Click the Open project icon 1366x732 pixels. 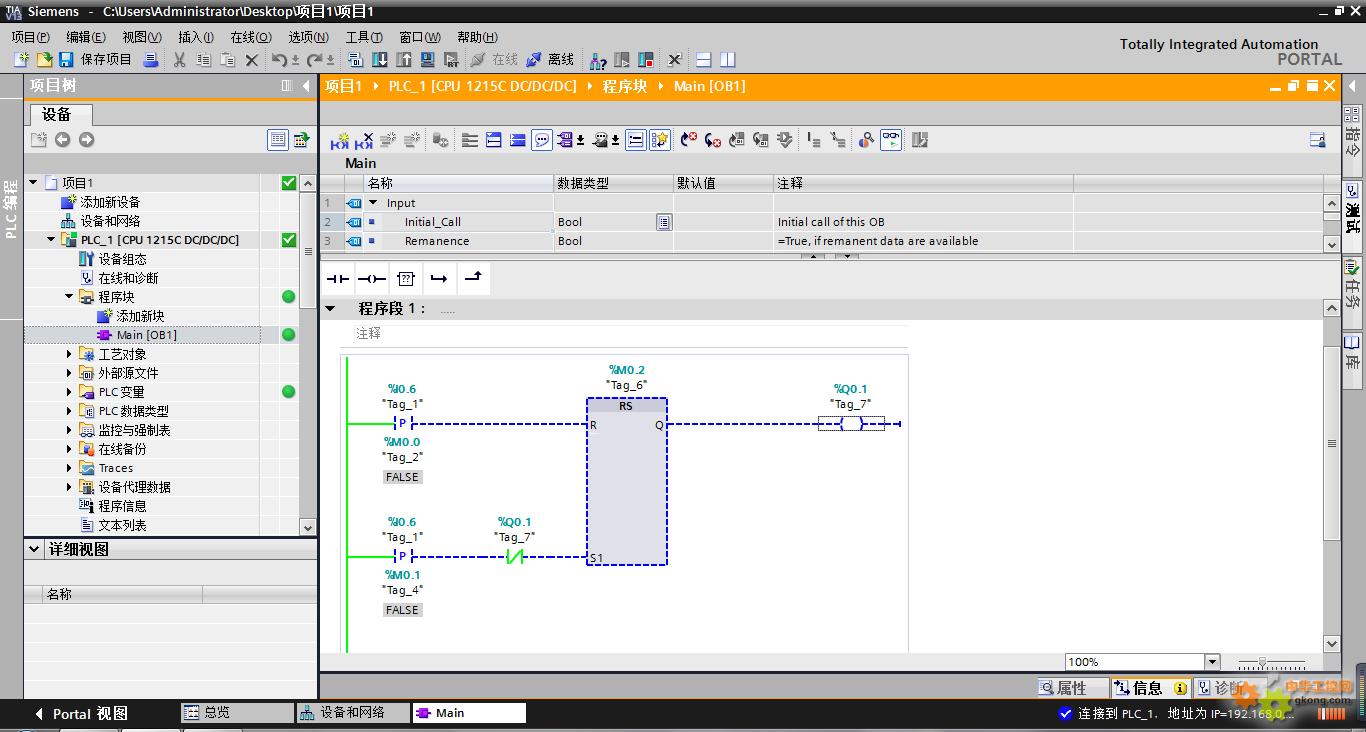pos(44,60)
